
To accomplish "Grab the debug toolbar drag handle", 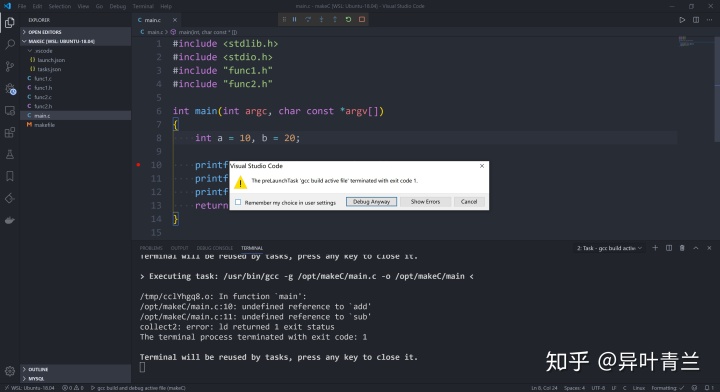I will tap(284, 19).
